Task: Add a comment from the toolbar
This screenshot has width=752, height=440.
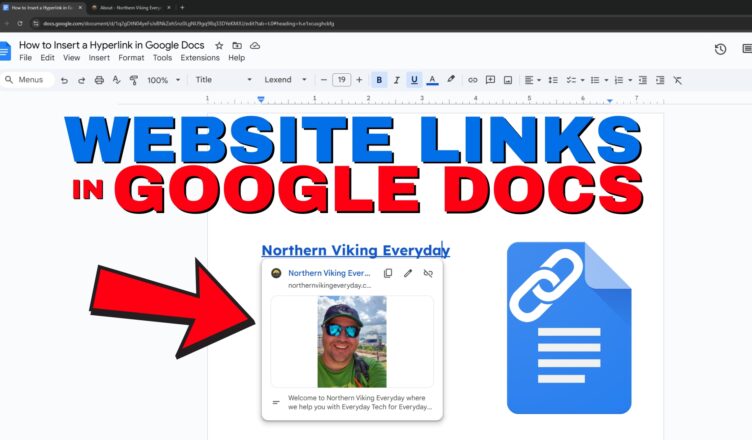Action: click(x=490, y=80)
